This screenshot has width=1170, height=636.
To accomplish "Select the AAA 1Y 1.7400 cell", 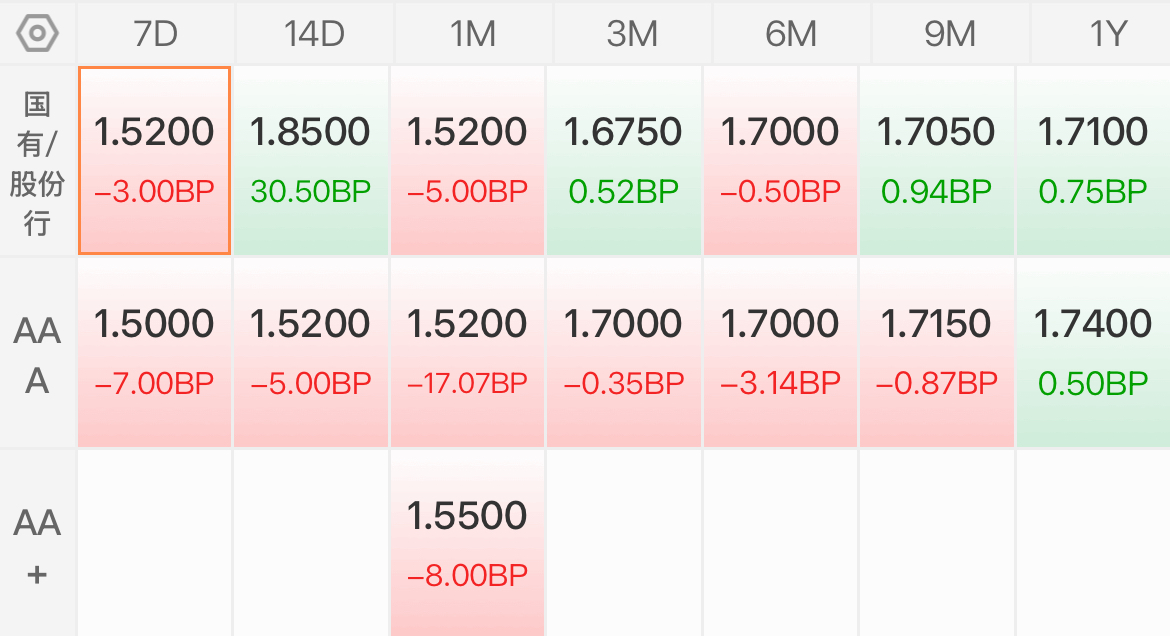I will coord(1093,352).
